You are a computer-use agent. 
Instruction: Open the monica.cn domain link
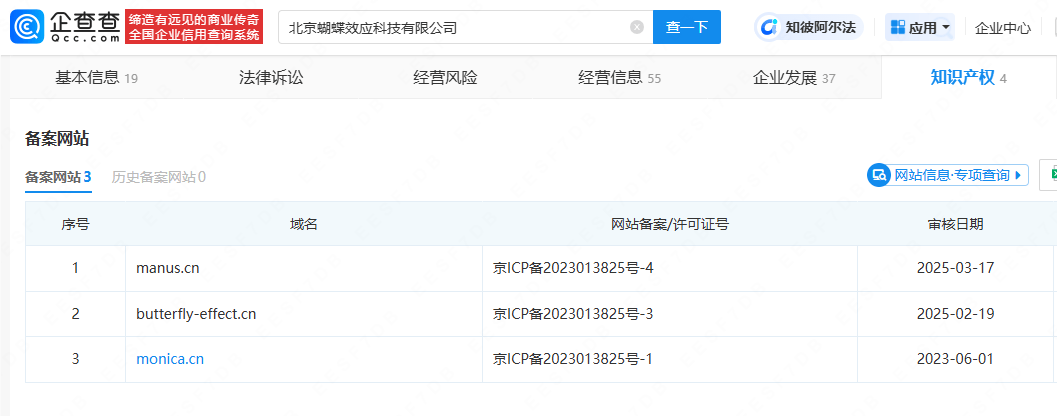[170, 359]
